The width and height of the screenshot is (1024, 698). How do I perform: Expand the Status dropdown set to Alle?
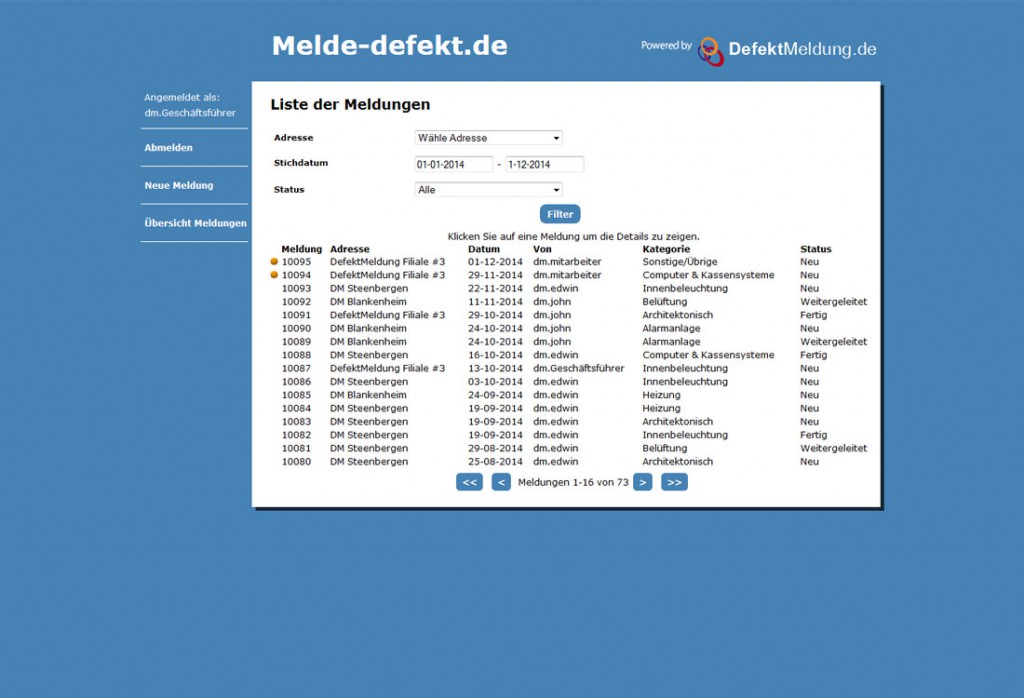pos(488,190)
